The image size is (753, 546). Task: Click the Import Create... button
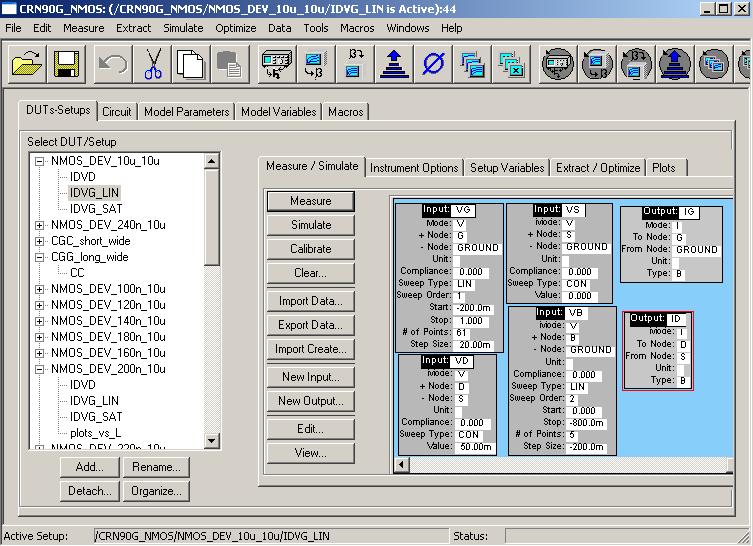tap(311, 349)
